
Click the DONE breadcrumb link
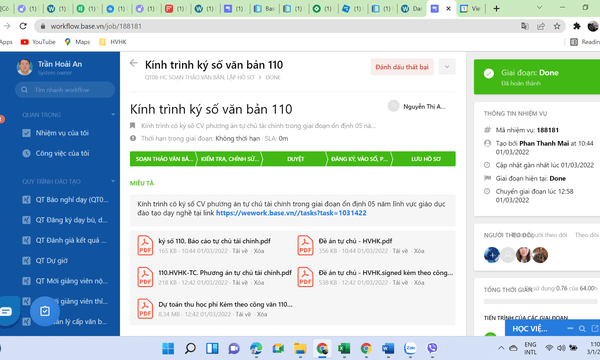pyautogui.click(x=273, y=77)
